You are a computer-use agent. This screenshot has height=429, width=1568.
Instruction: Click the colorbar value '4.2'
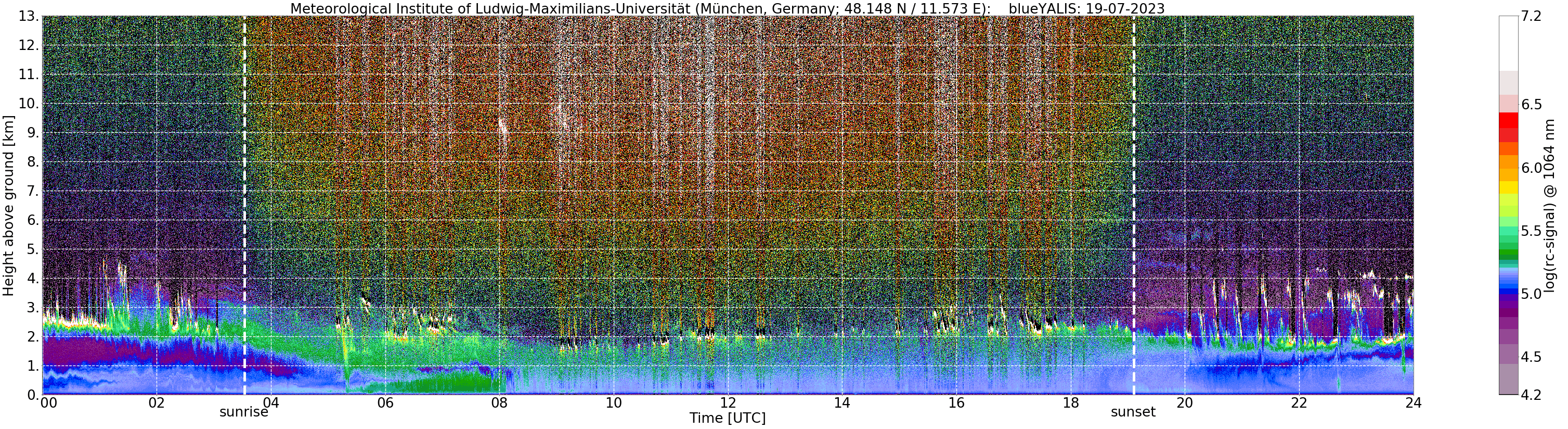tap(1531, 395)
